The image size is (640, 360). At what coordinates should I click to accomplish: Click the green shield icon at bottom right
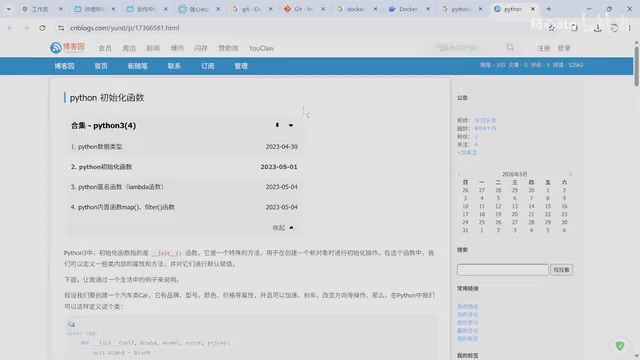620,346
